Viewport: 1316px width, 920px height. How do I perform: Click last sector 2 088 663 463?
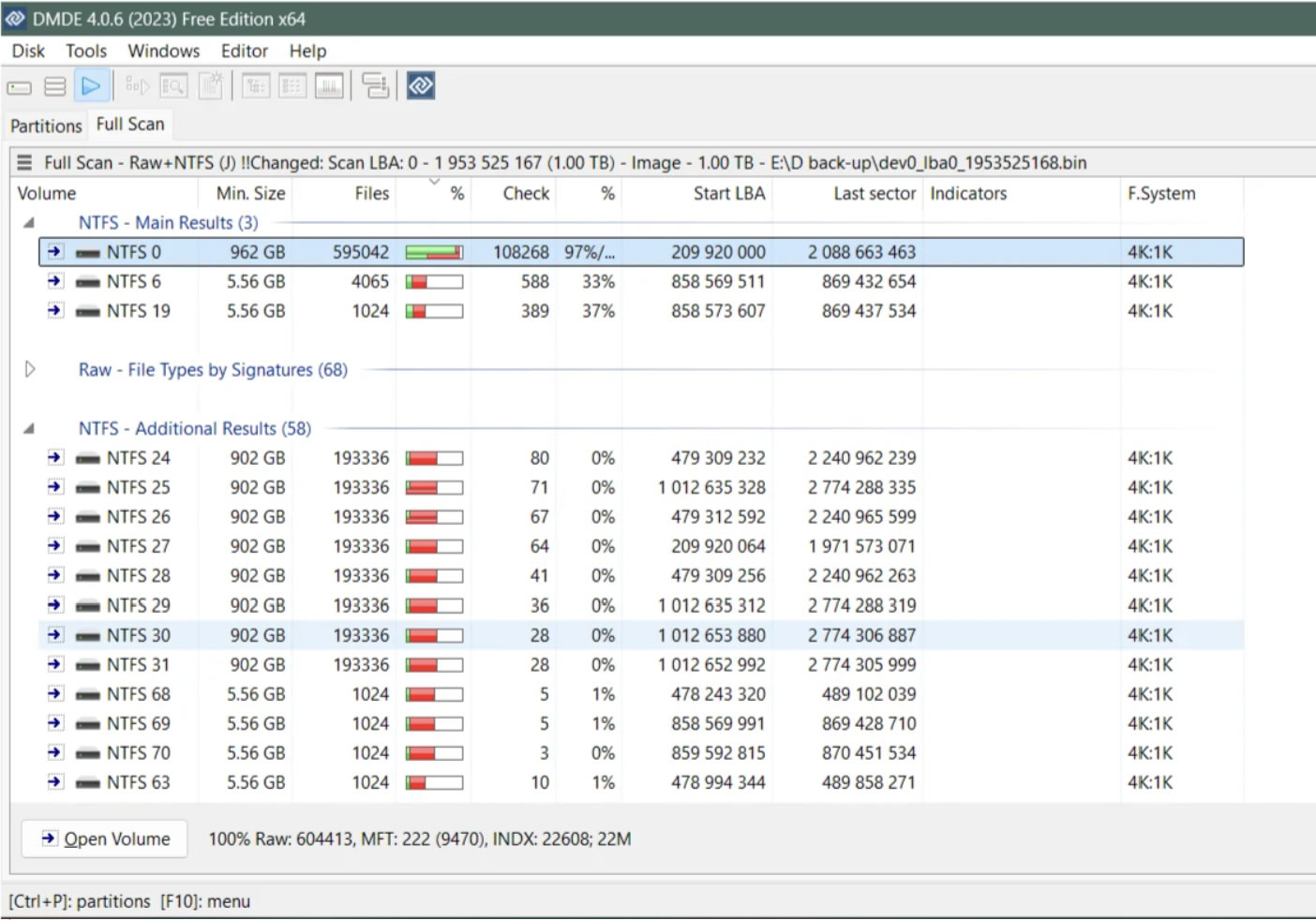[x=861, y=252]
